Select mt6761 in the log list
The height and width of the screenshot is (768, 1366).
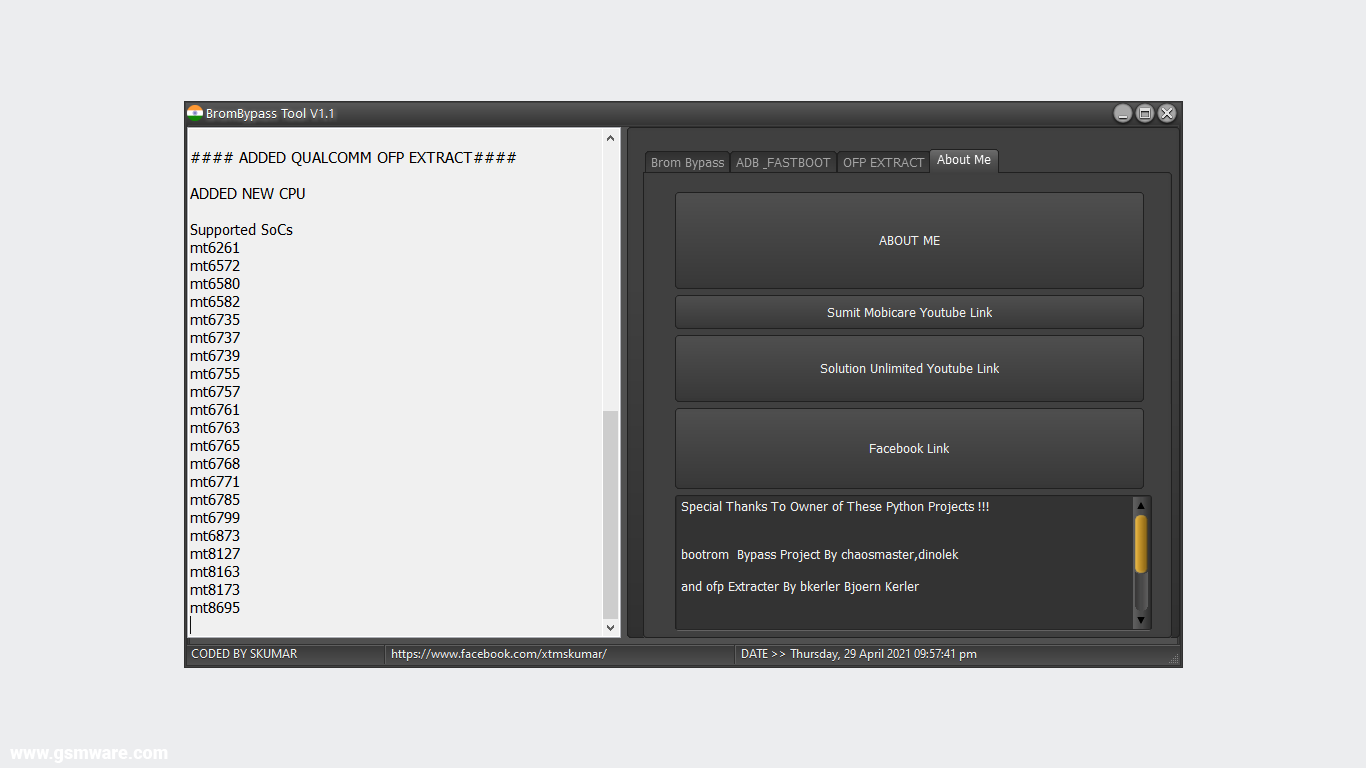click(x=215, y=410)
